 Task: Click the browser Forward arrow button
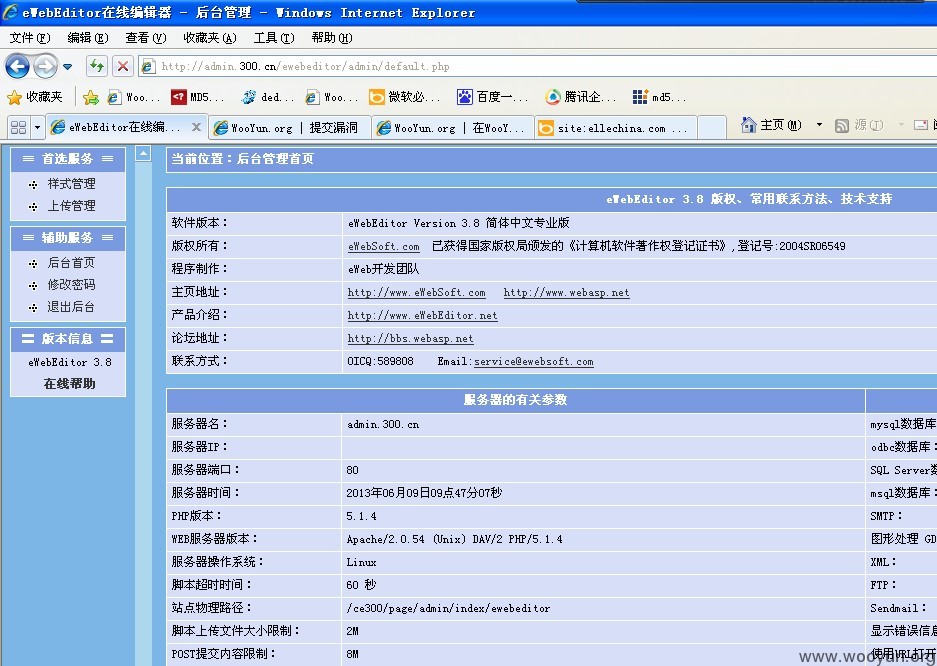[45, 66]
